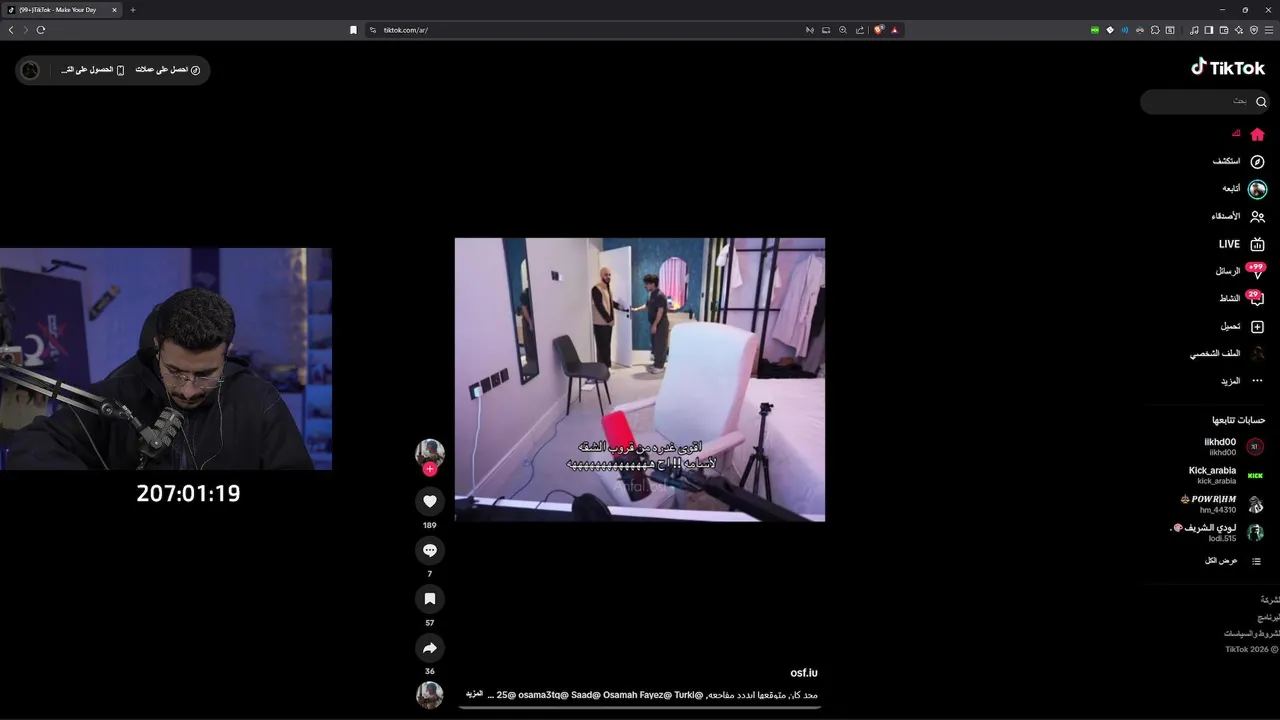
Task: Open the Brave Wallet icon
Action: (x=1224, y=30)
